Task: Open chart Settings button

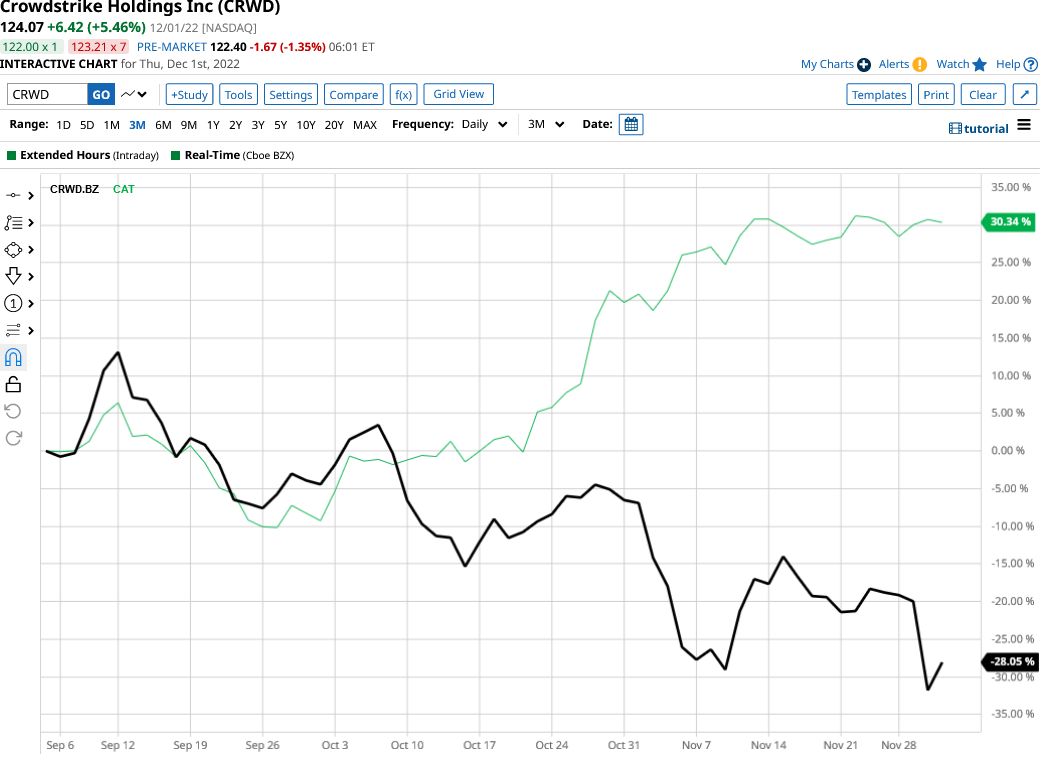Action: tap(290, 95)
